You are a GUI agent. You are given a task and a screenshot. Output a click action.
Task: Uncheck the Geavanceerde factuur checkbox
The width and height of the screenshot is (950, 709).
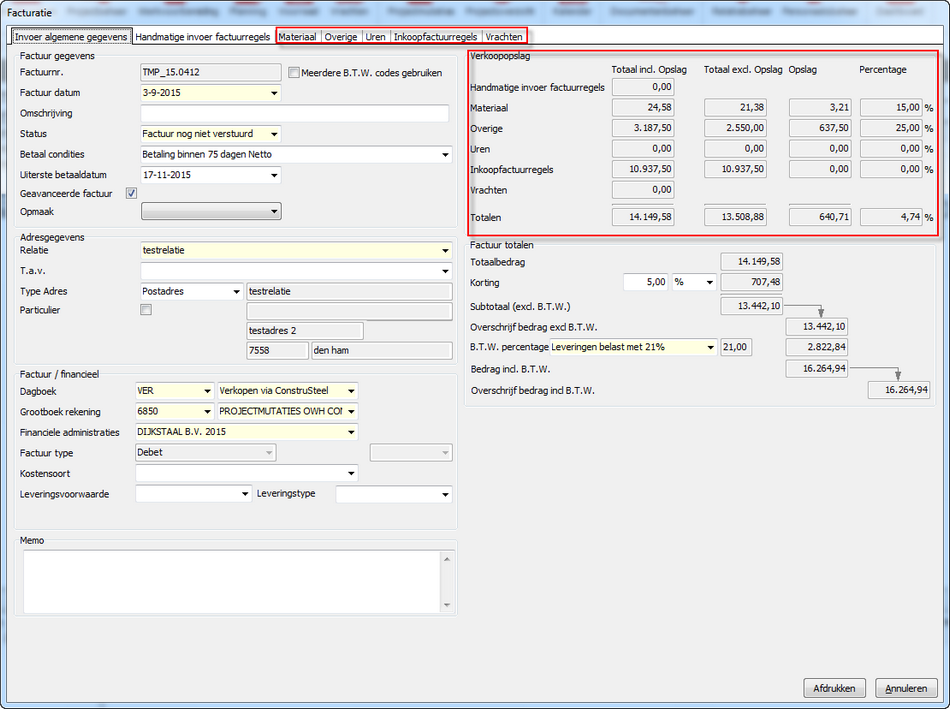(x=131, y=193)
